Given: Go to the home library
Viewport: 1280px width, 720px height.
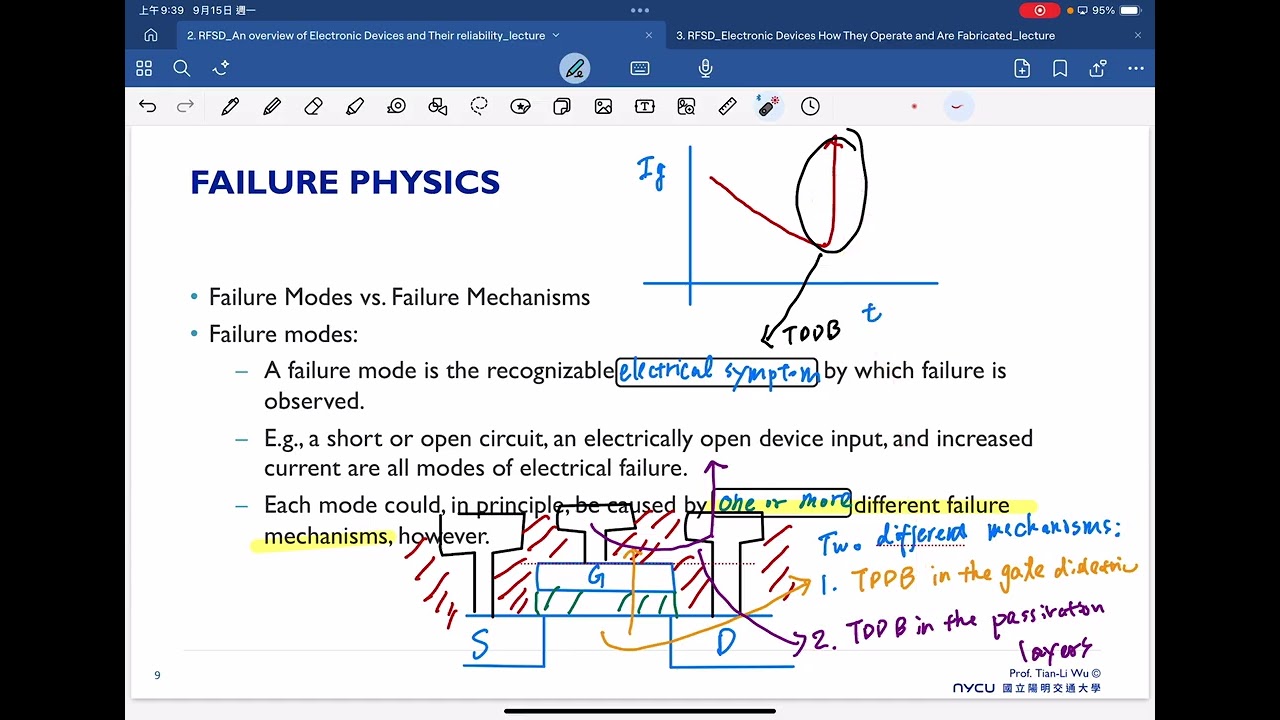Looking at the screenshot, I should point(151,35).
